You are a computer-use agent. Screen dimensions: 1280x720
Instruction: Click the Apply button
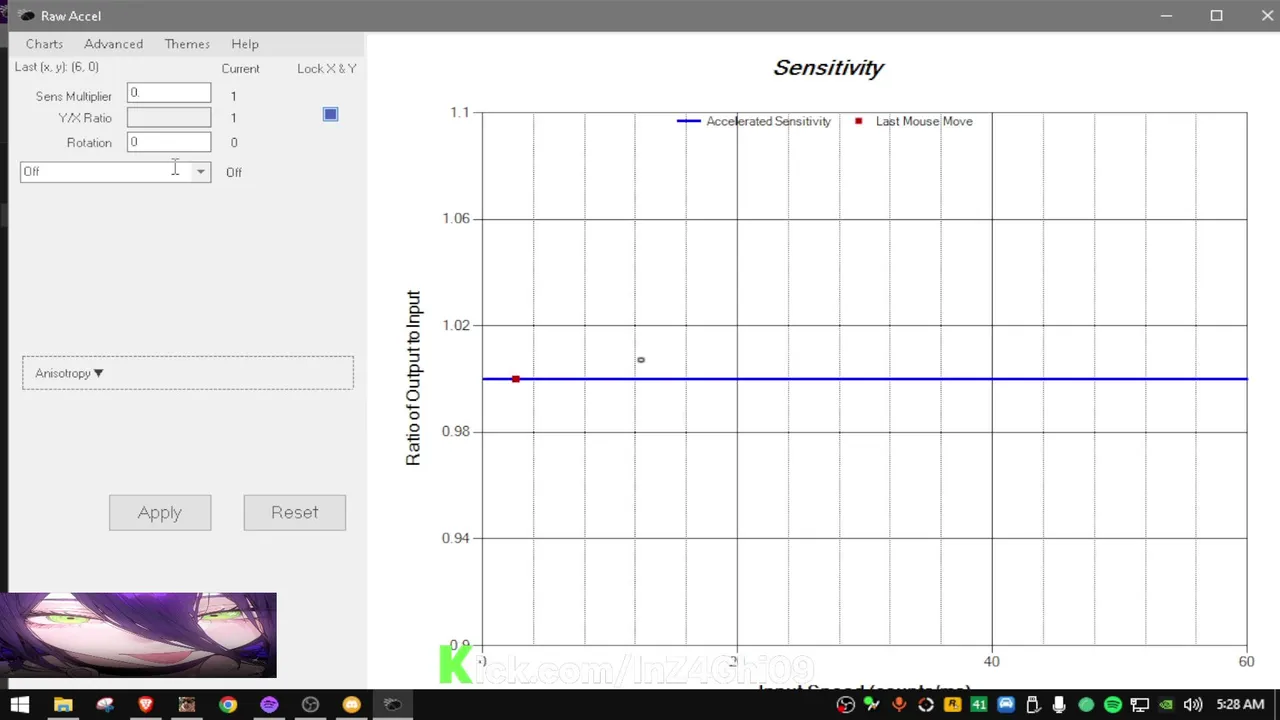(x=160, y=512)
